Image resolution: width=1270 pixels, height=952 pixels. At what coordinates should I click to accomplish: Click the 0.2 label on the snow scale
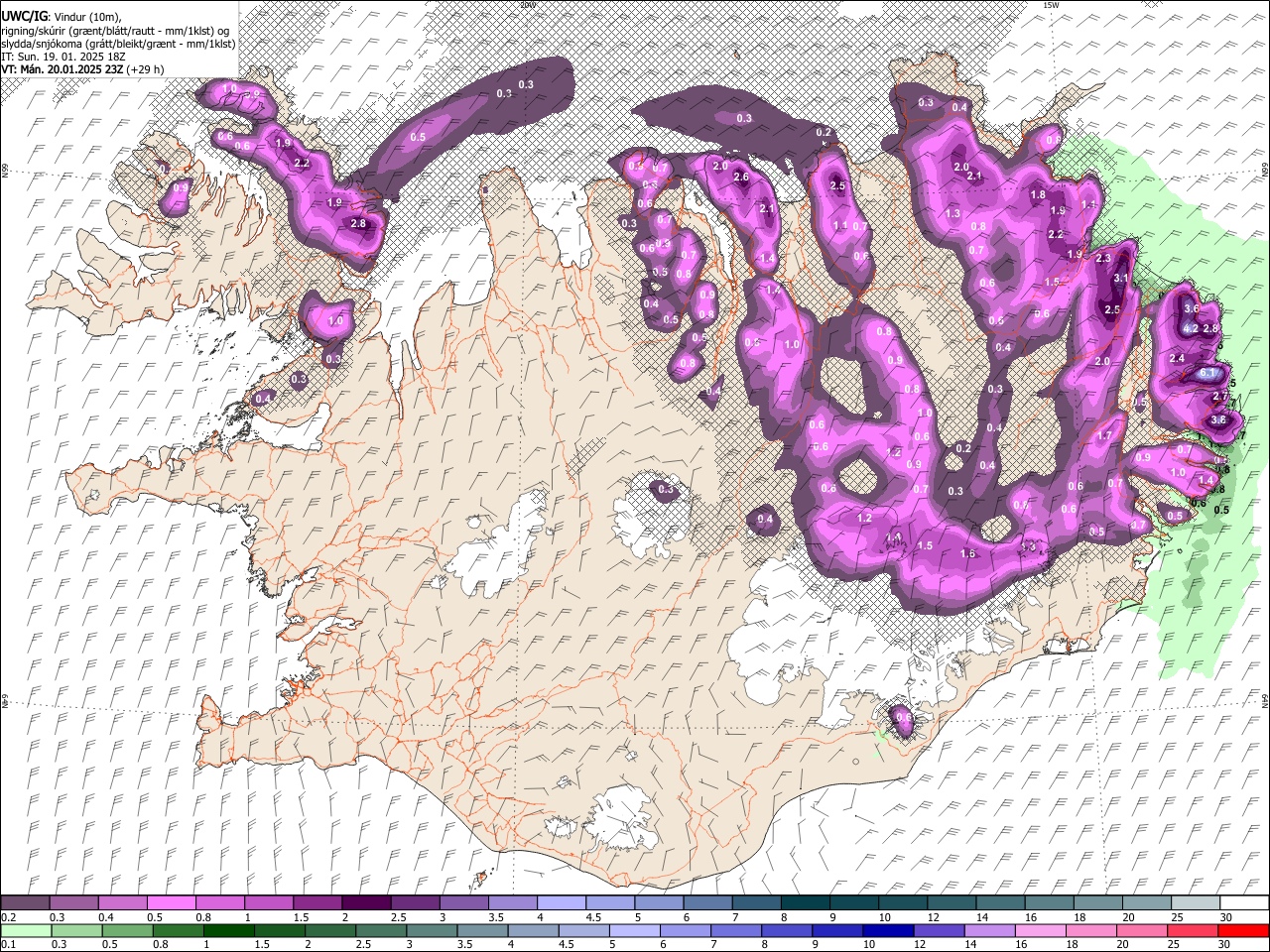(x=8, y=917)
